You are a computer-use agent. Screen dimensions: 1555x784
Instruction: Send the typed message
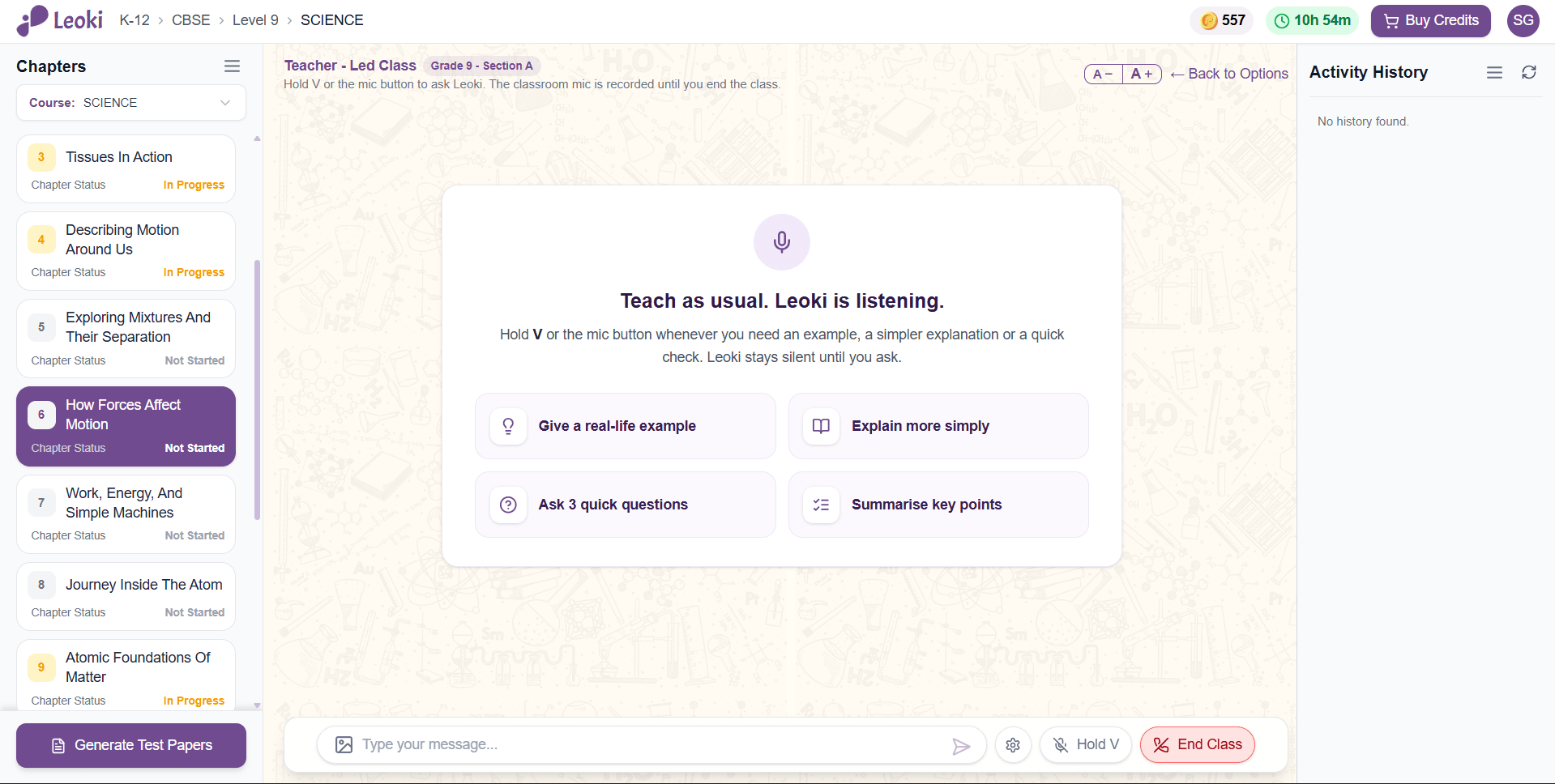[961, 746]
